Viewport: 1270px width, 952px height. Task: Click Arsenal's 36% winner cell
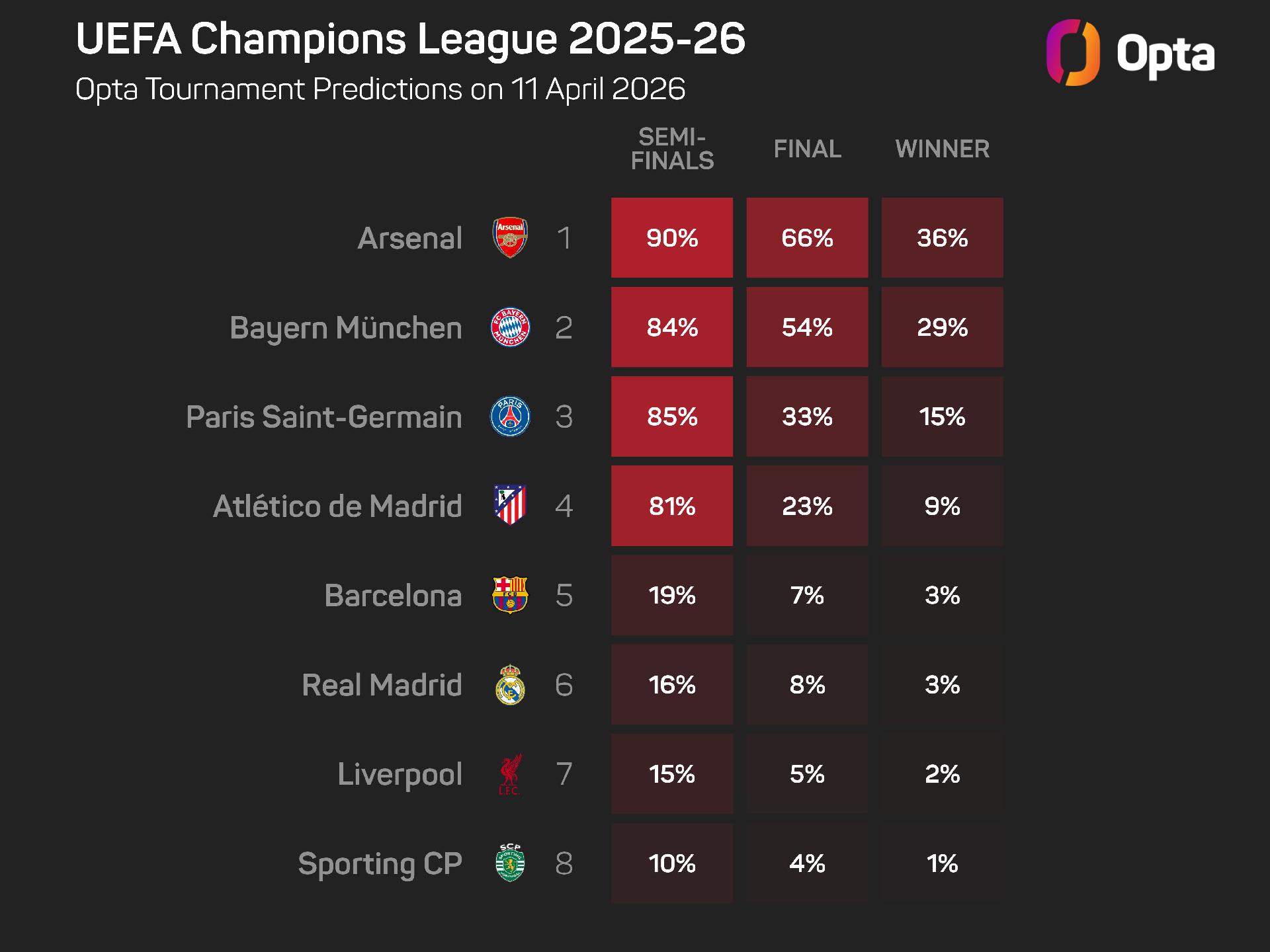point(942,238)
